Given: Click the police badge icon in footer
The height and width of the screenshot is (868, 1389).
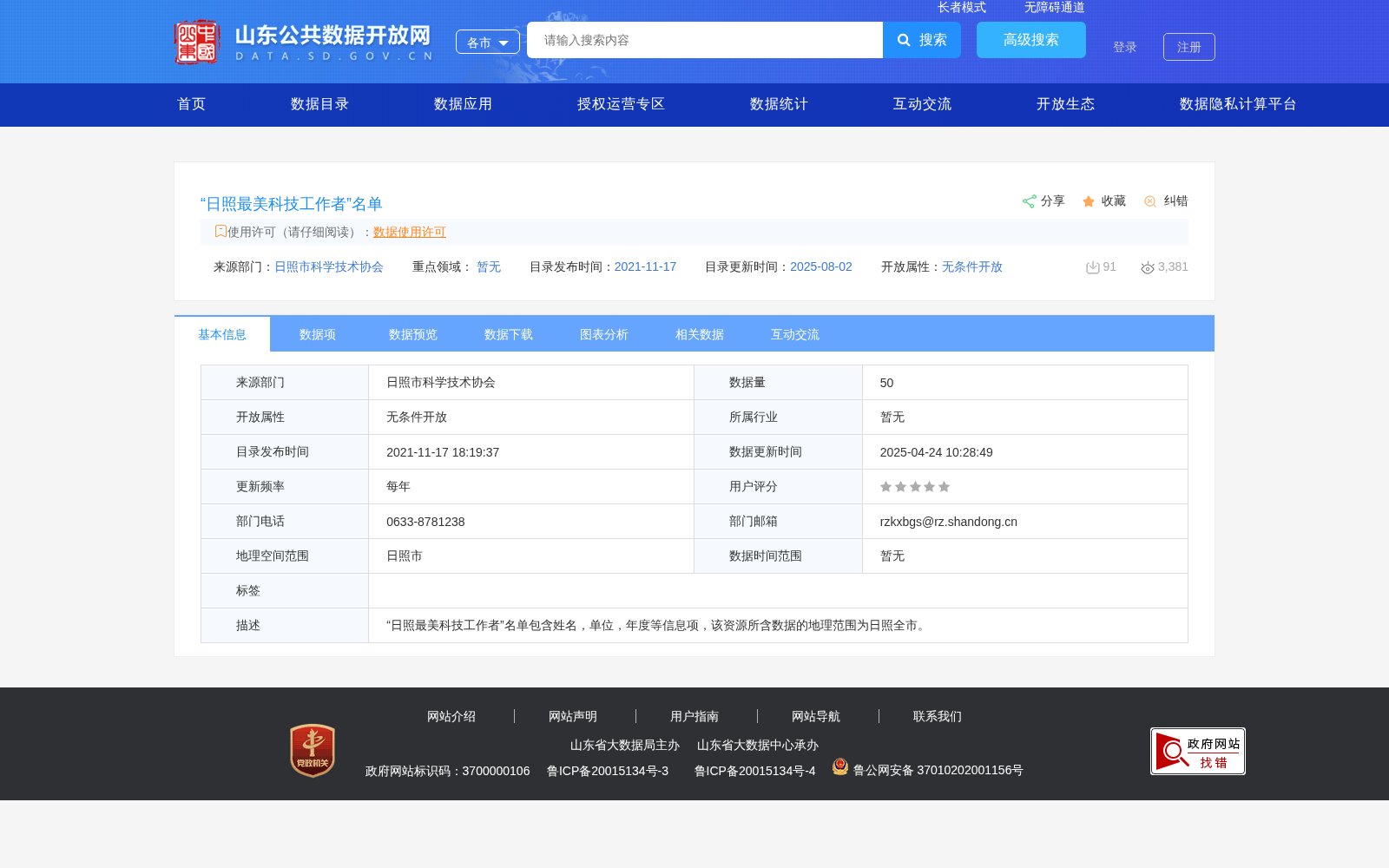Looking at the screenshot, I should tap(840, 766).
